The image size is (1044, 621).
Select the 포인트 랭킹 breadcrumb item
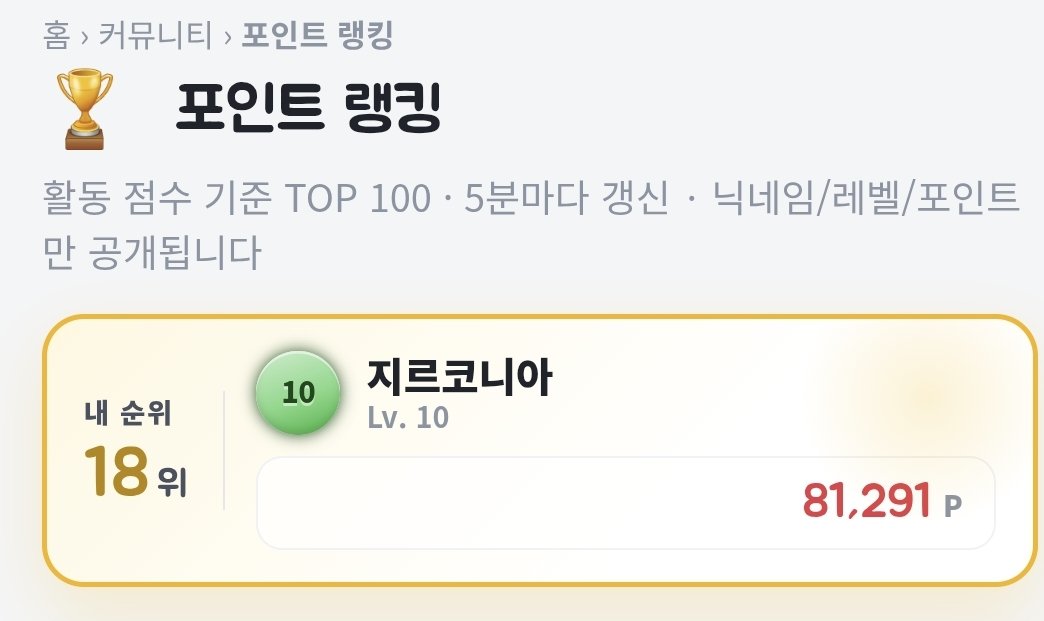pos(317,35)
